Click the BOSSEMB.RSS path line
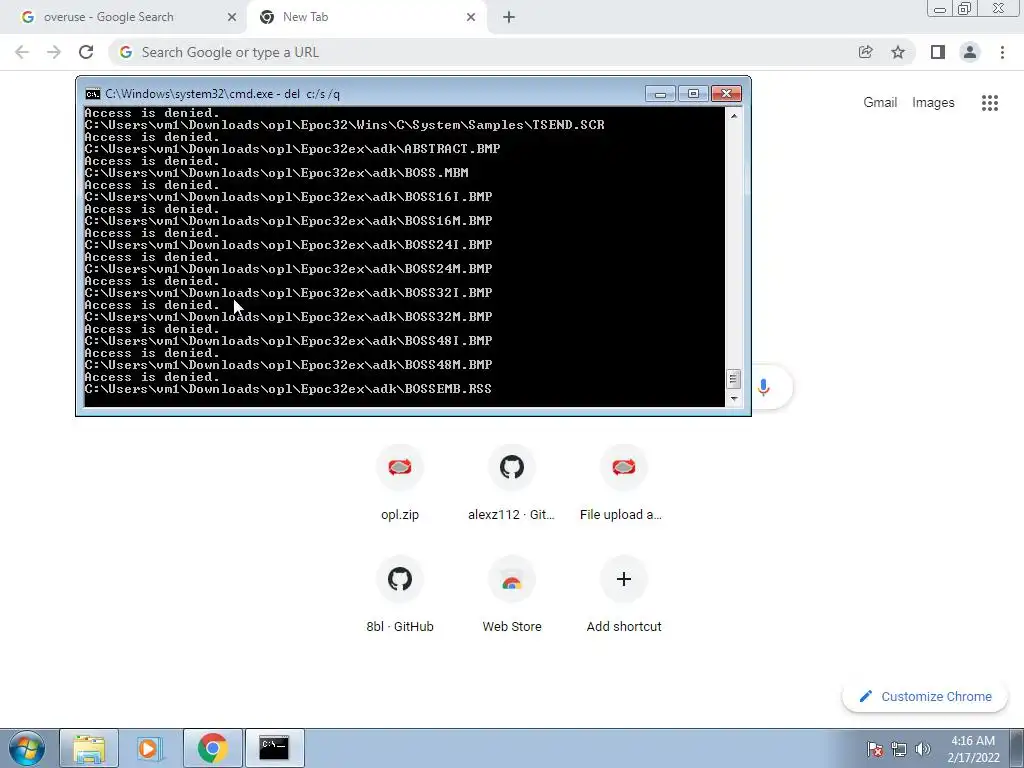The width and height of the screenshot is (1024, 768). (288, 389)
